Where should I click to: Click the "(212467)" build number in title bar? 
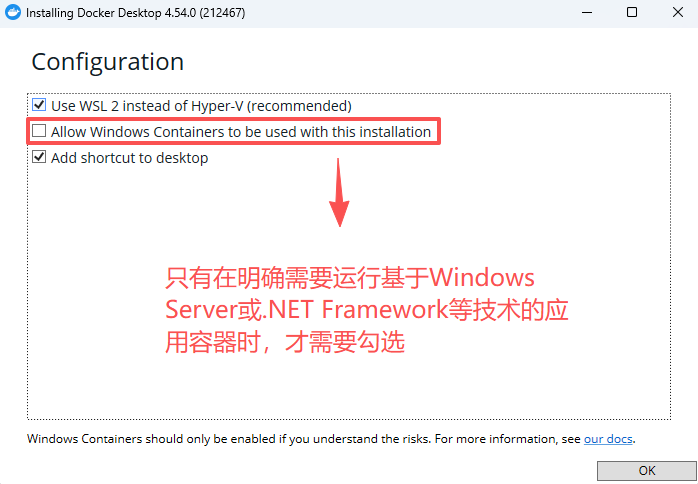[x=228, y=13]
